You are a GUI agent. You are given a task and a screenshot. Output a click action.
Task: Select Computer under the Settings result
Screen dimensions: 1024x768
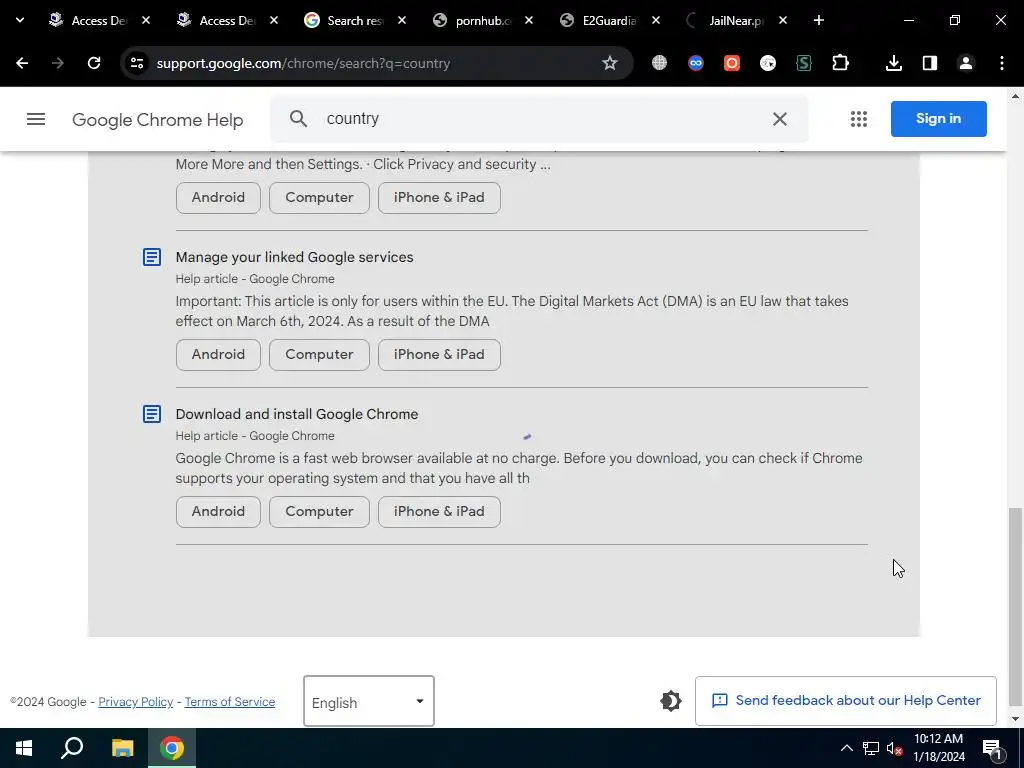pos(319,197)
